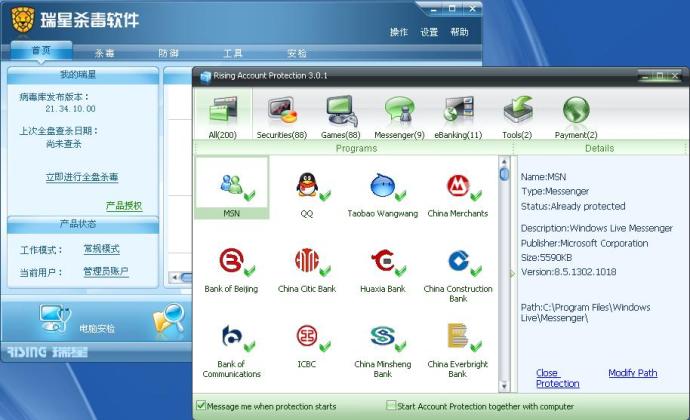Click the Rising lion logo
The height and width of the screenshot is (420, 690).
23,19
